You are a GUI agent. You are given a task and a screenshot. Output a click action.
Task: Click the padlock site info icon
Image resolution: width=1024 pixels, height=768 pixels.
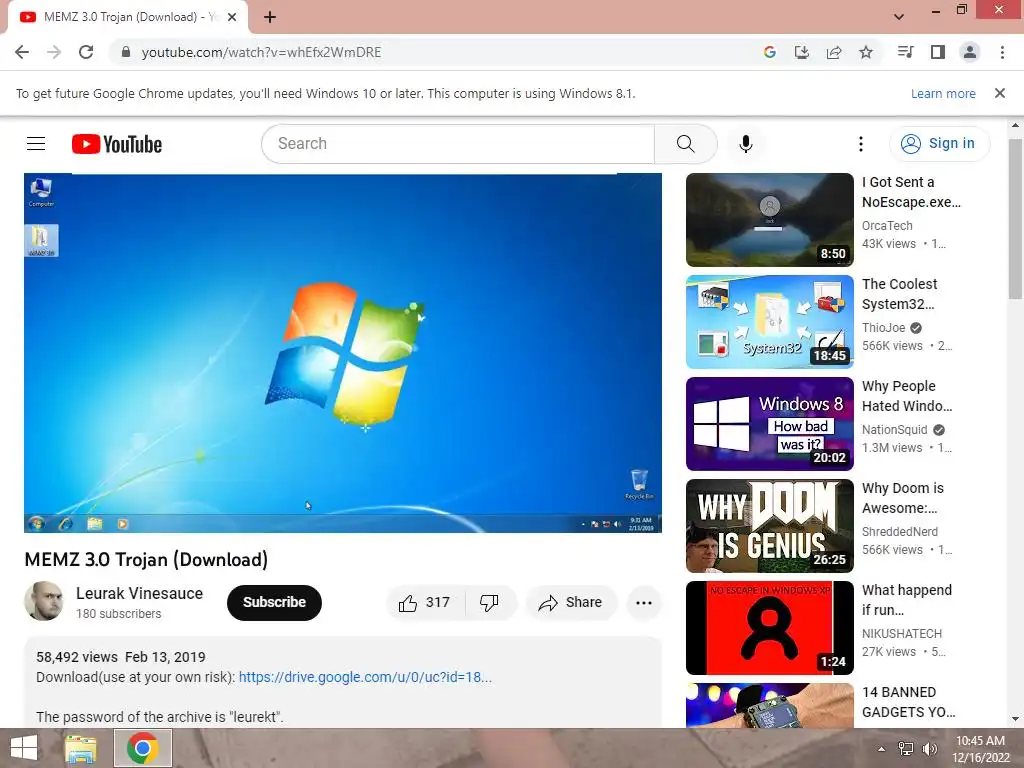pyautogui.click(x=126, y=52)
